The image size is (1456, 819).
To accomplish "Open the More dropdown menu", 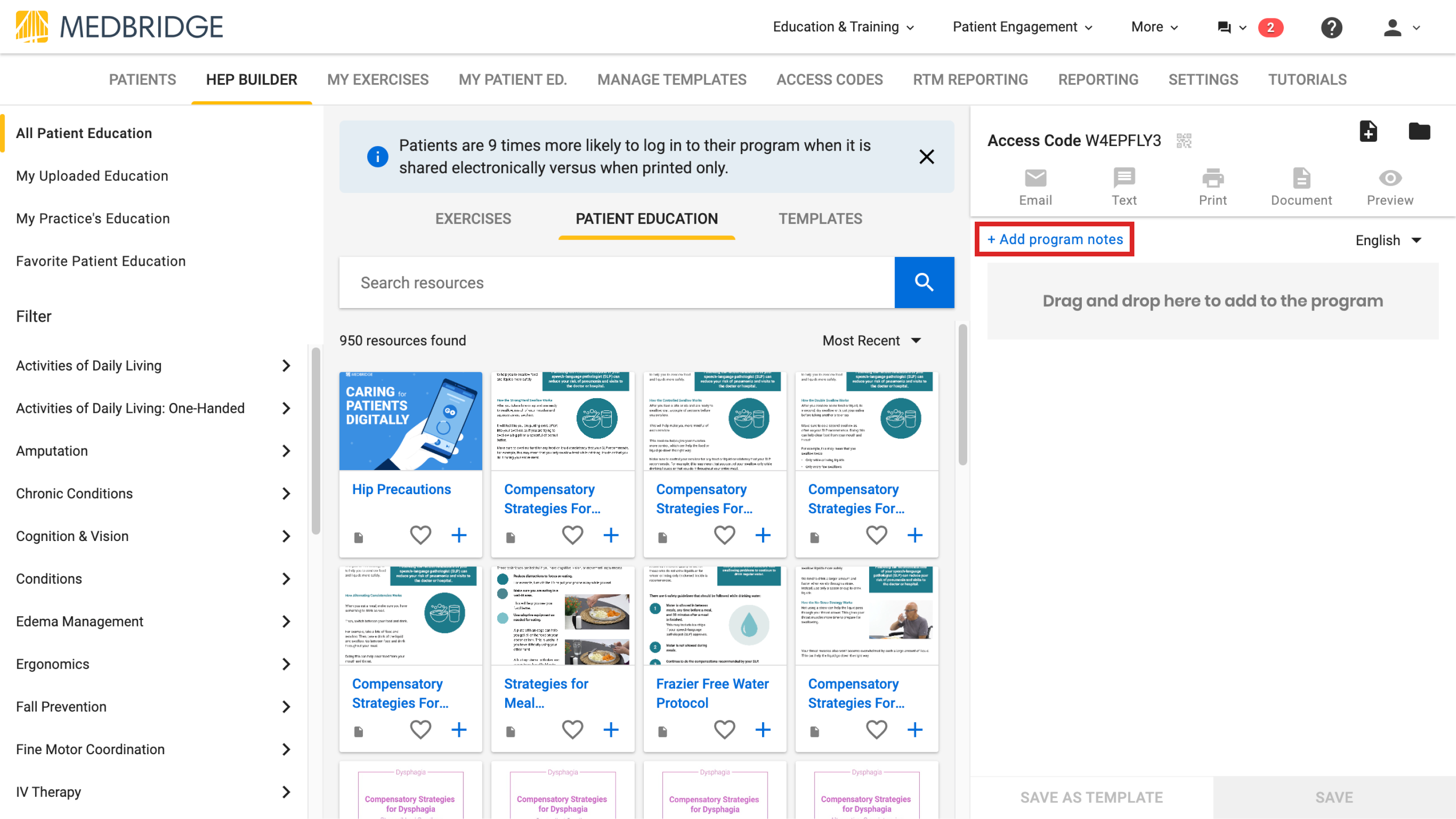I will click(1155, 27).
